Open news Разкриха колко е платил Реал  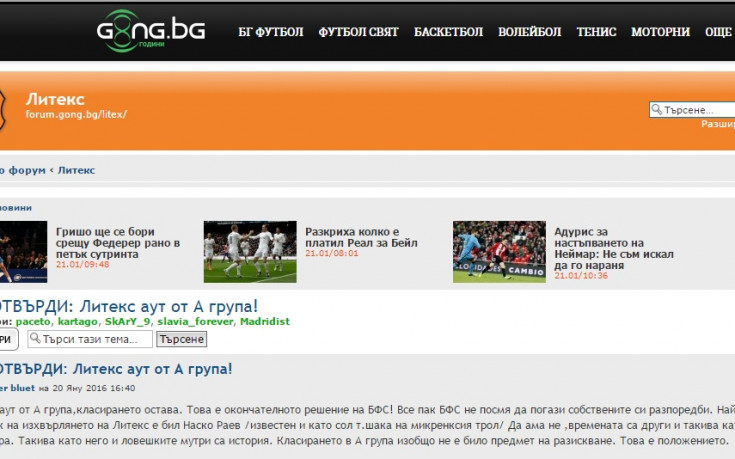361,237
